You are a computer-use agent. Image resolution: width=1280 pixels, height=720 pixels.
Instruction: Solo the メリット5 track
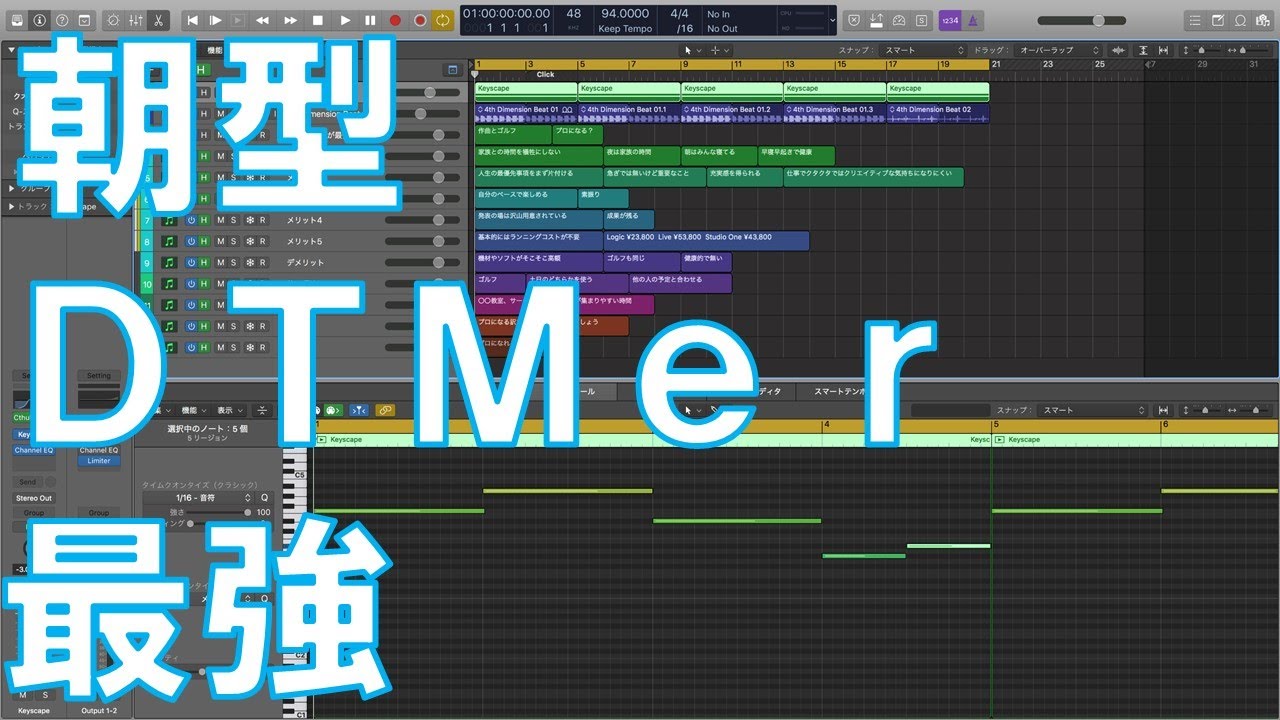tap(234, 241)
